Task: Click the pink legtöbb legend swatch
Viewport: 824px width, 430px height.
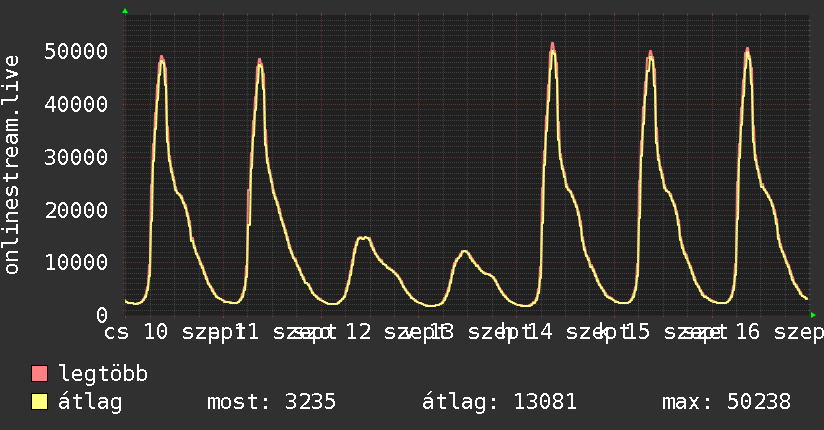Action: (39, 373)
